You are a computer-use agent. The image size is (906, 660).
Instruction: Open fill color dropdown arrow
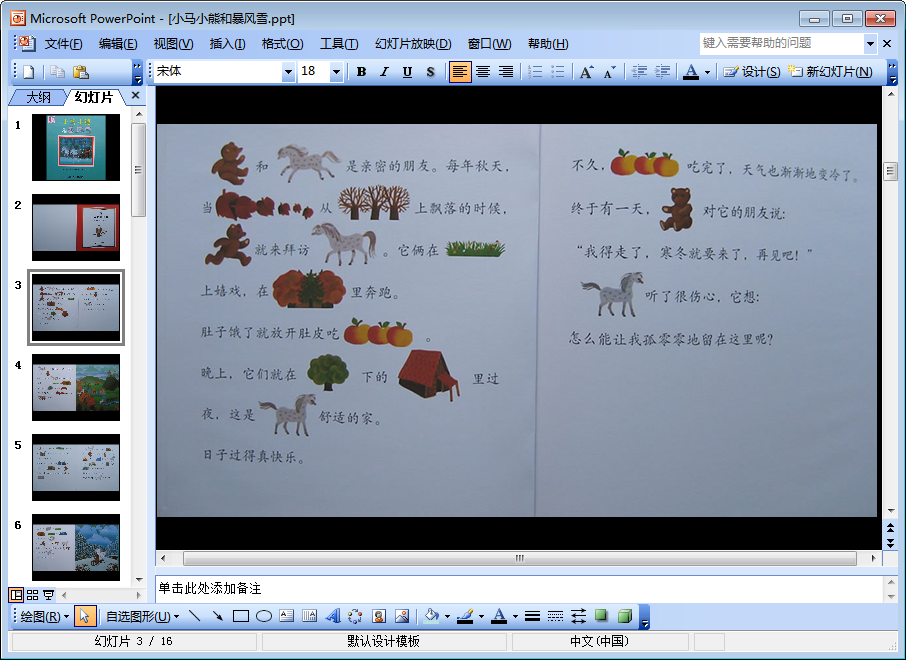[x=448, y=617]
